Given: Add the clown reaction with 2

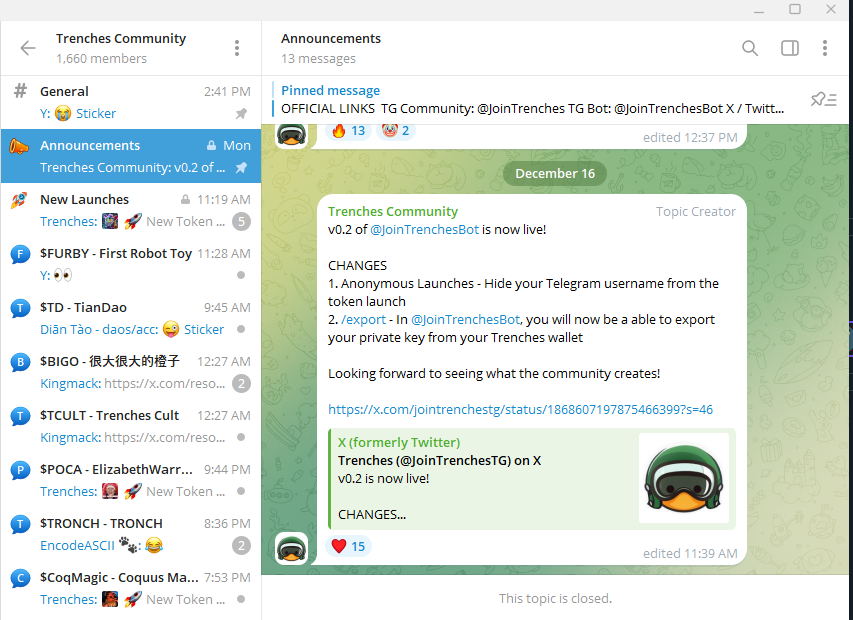Looking at the screenshot, I should pyautogui.click(x=395, y=131).
